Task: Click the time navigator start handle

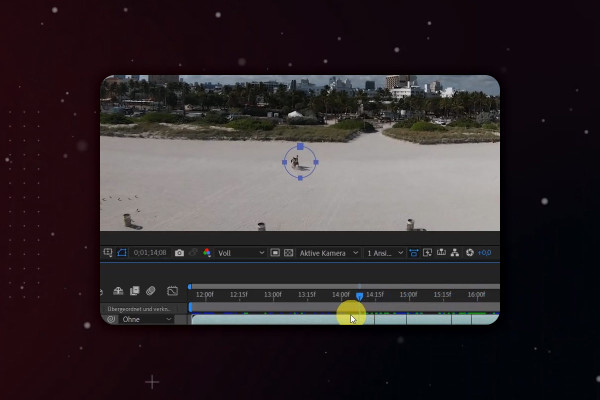Action: coord(190,287)
